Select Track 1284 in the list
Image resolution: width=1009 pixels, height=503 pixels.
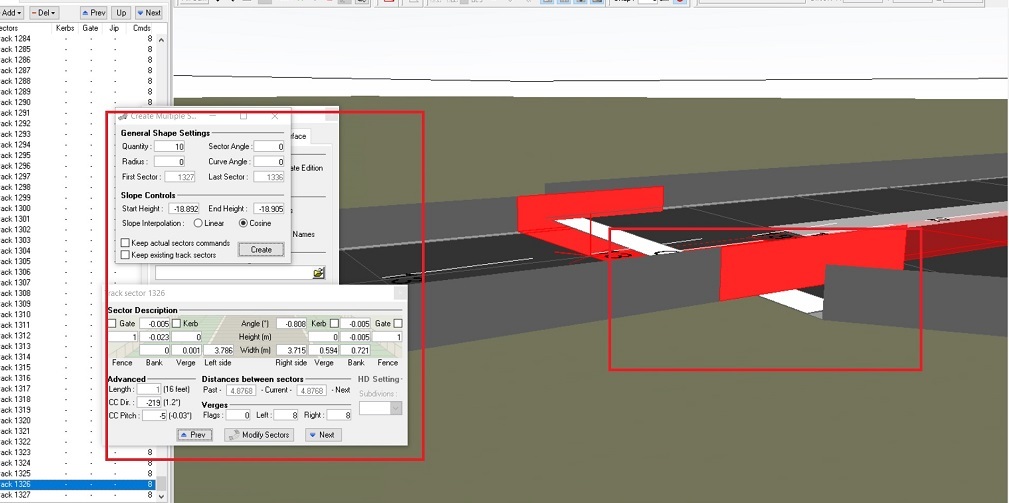(x=77, y=39)
